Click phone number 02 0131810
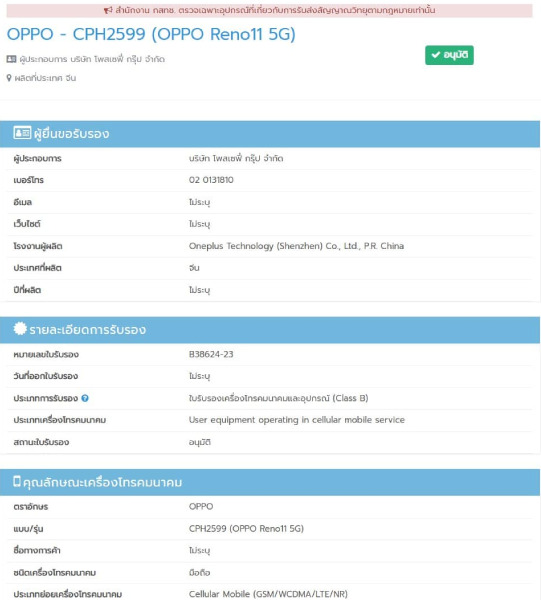Image resolution: width=541 pixels, height=600 pixels. point(211,180)
